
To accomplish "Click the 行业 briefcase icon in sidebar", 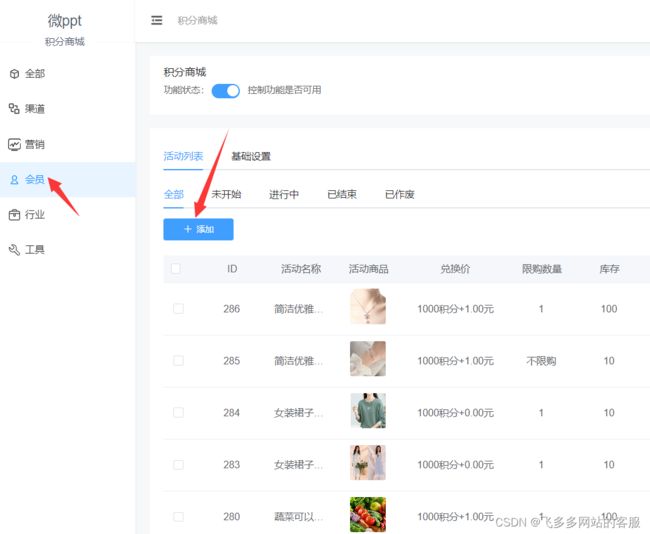I will [x=15, y=215].
